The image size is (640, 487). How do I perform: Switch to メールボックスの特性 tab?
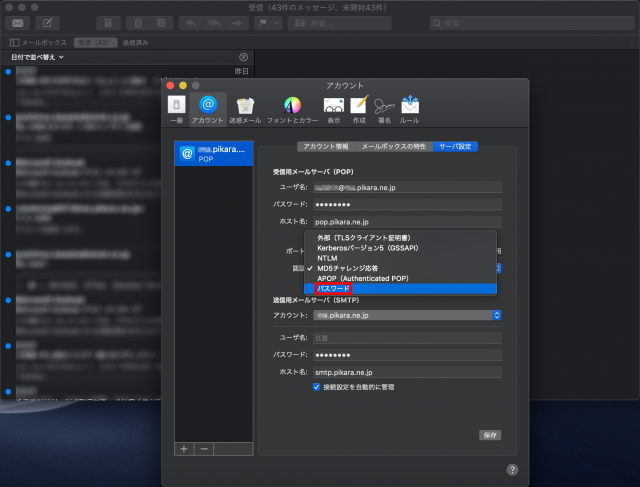393,146
